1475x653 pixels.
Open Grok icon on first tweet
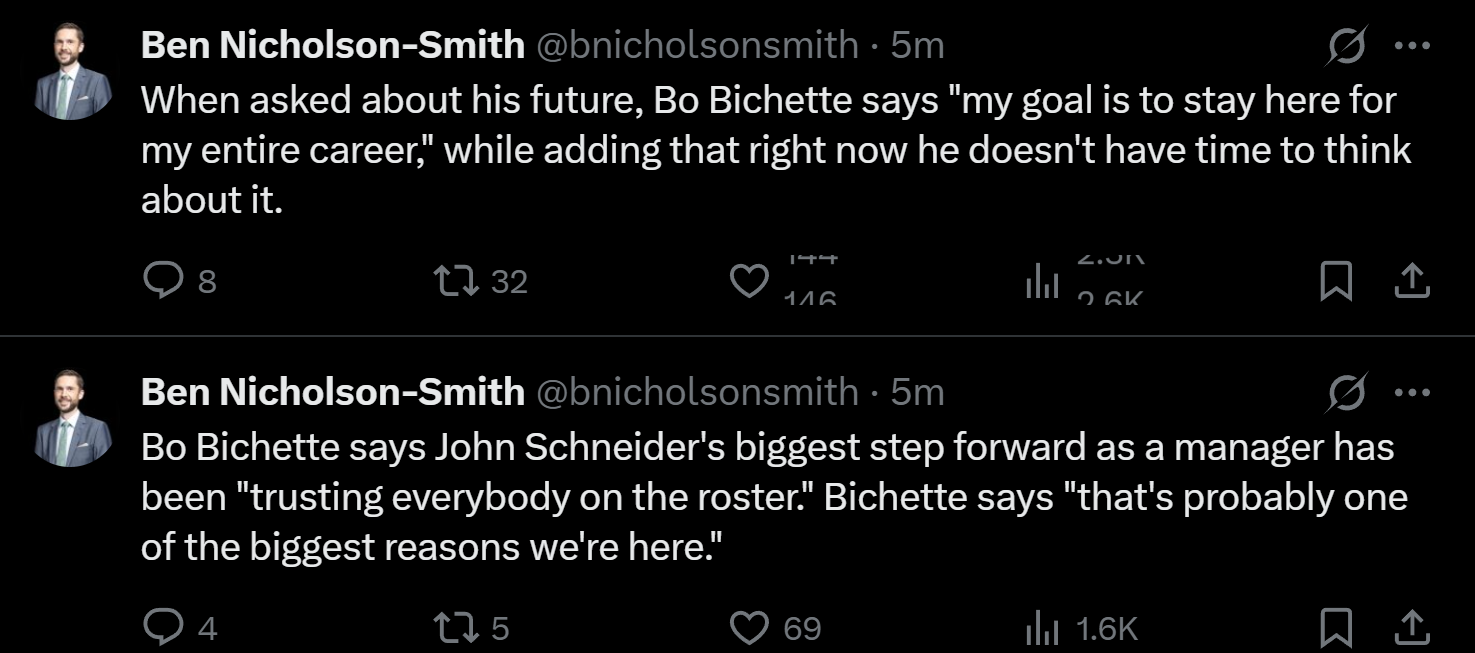(x=1346, y=46)
